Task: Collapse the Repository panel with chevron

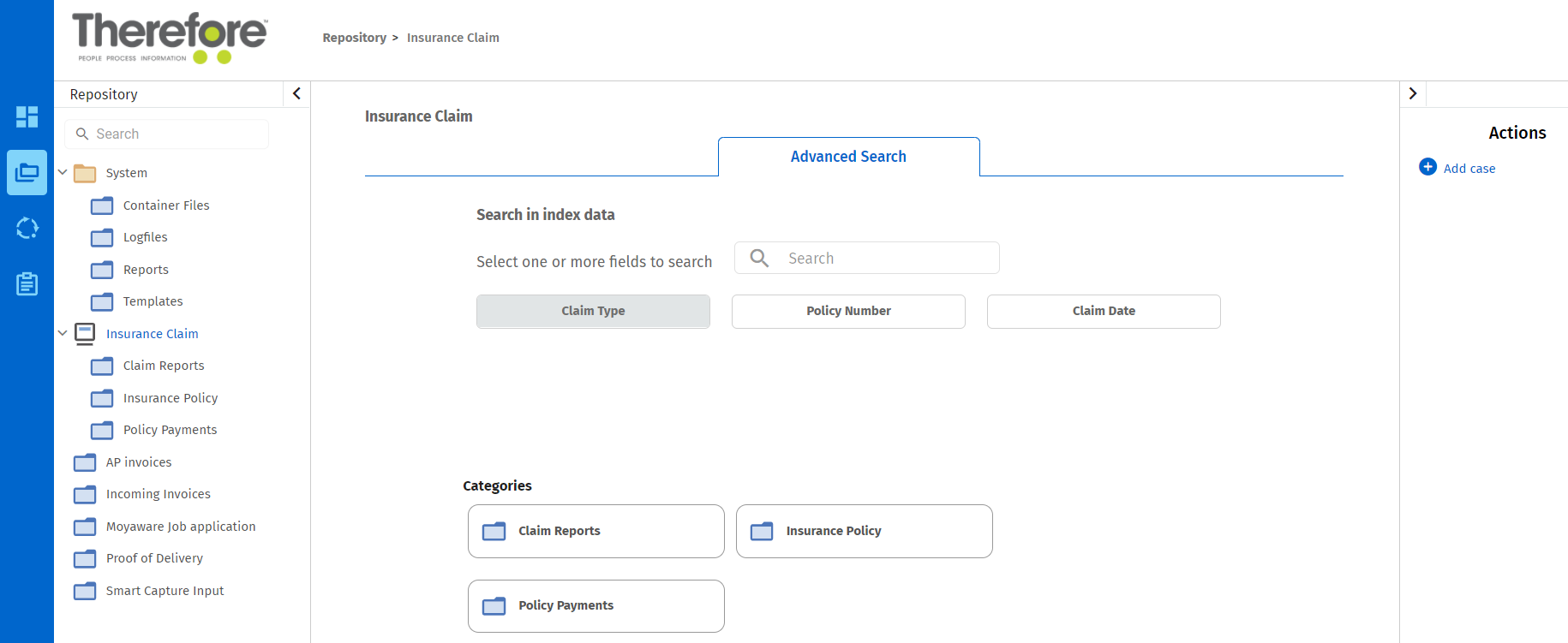Action: coord(296,93)
